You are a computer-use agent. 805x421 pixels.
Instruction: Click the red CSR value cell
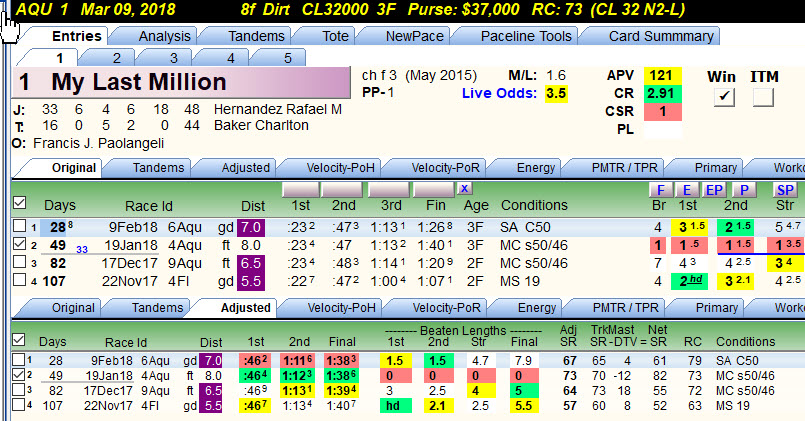pyautogui.click(x=662, y=111)
